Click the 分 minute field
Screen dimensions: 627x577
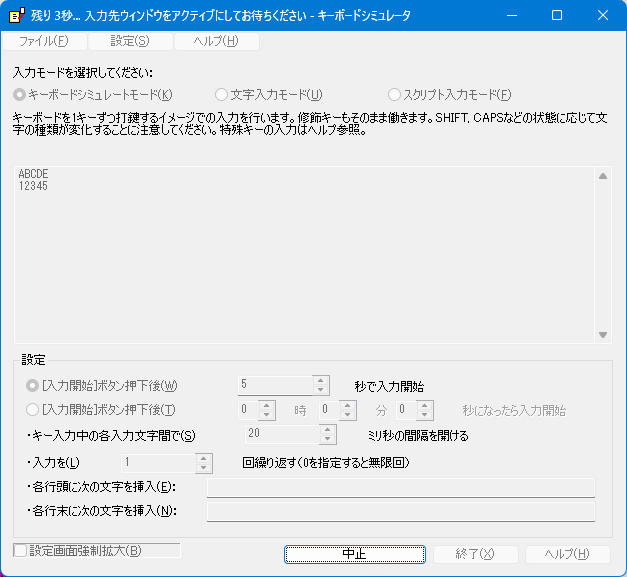click(329, 410)
